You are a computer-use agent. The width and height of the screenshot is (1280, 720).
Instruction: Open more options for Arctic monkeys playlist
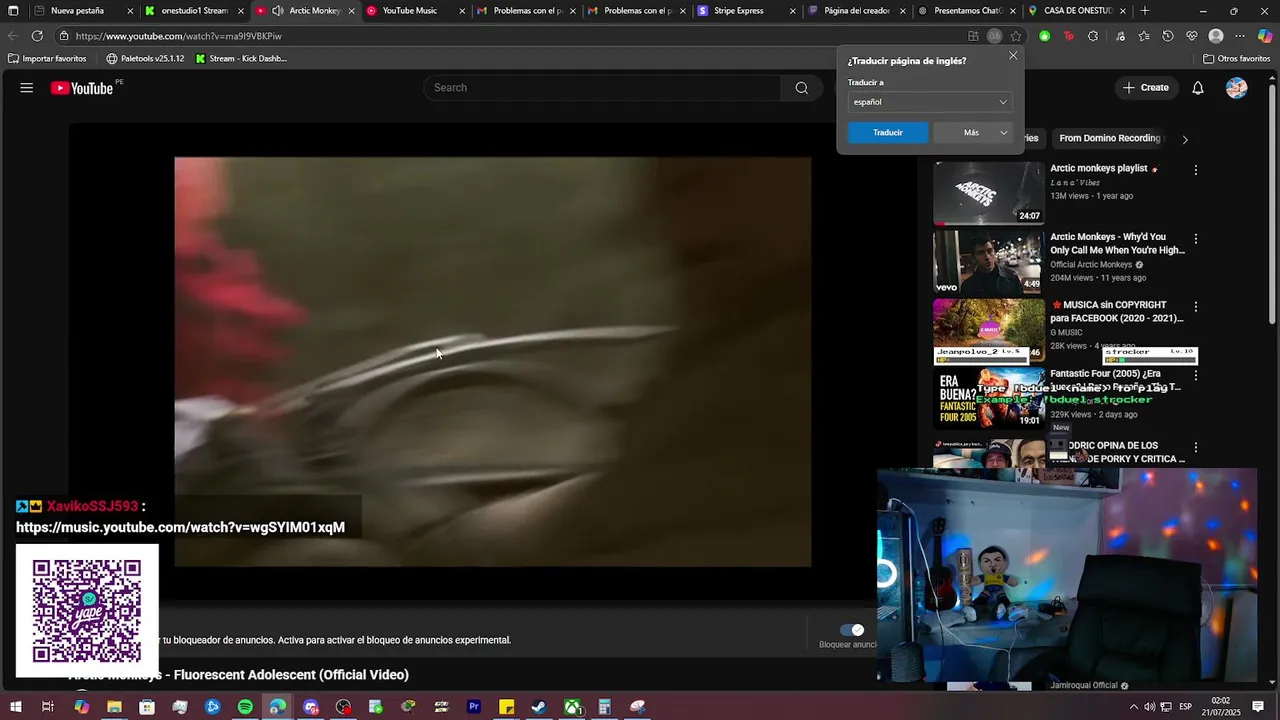(1195, 170)
